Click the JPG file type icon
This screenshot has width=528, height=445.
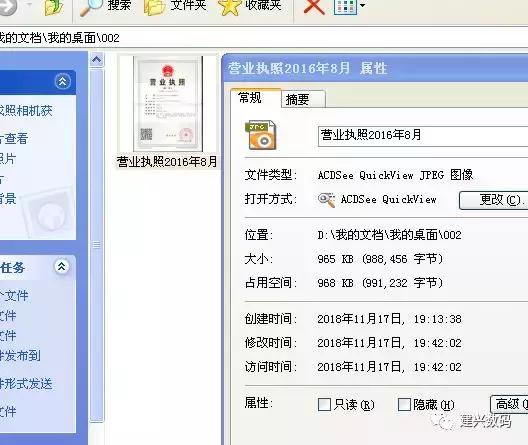[261, 135]
